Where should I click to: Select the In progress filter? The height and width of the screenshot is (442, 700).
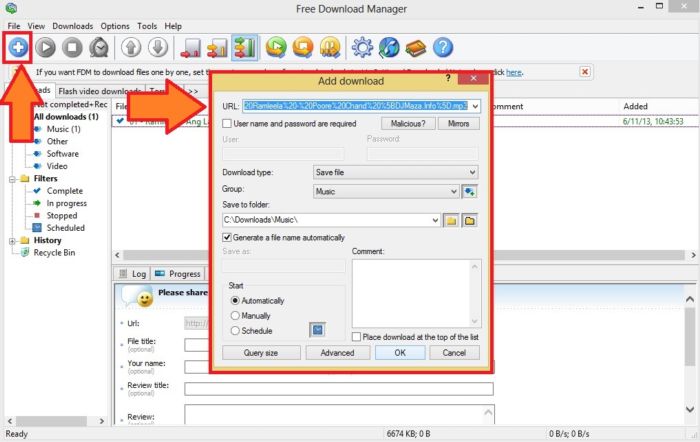[67, 203]
